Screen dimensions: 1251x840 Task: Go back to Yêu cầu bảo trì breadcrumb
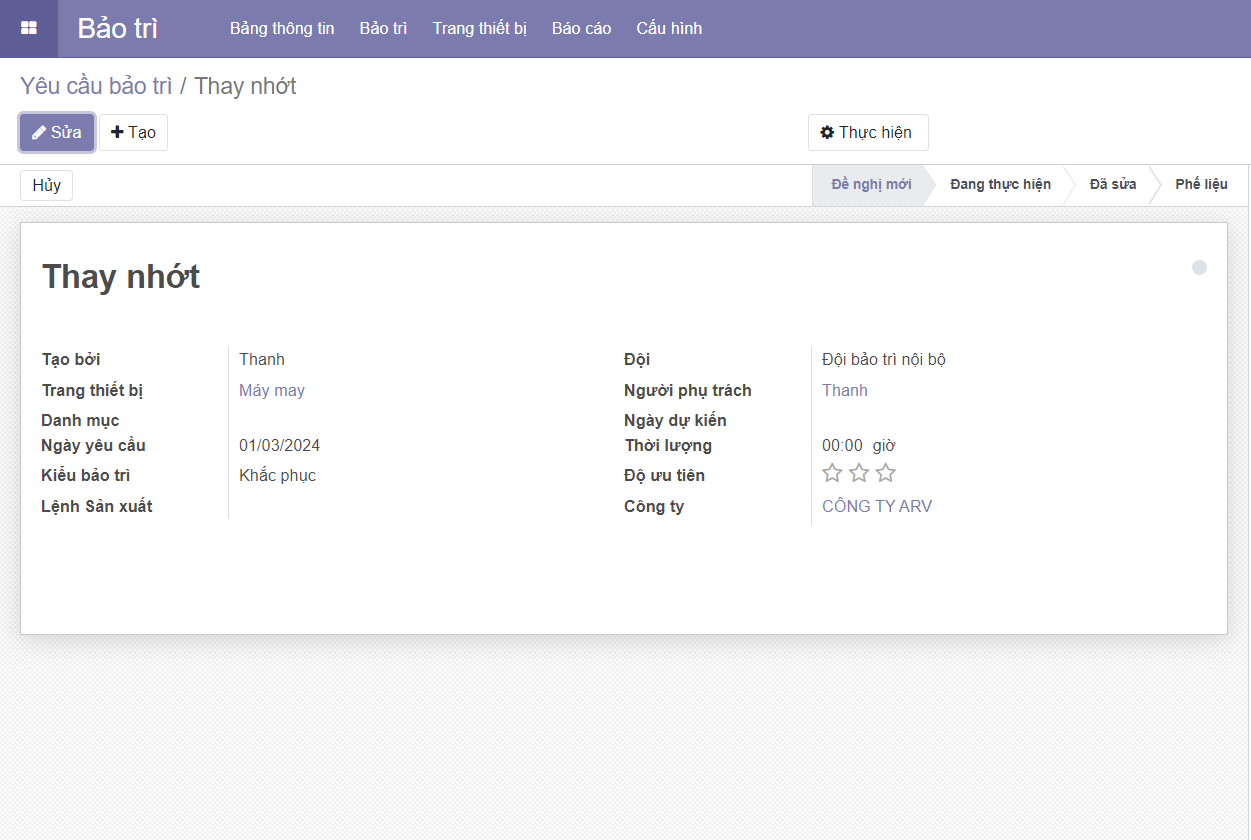pos(96,86)
